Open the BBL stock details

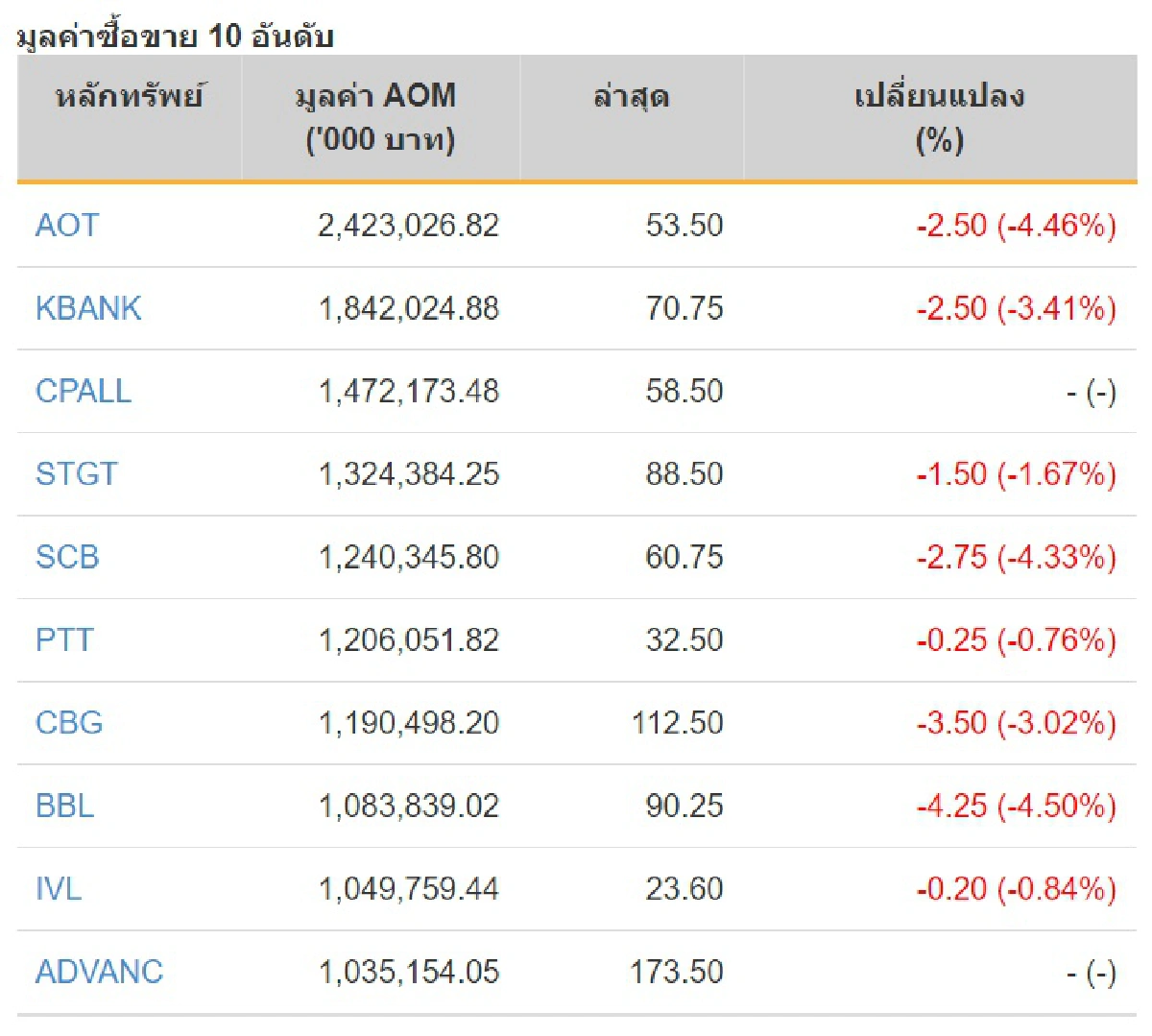point(64,807)
